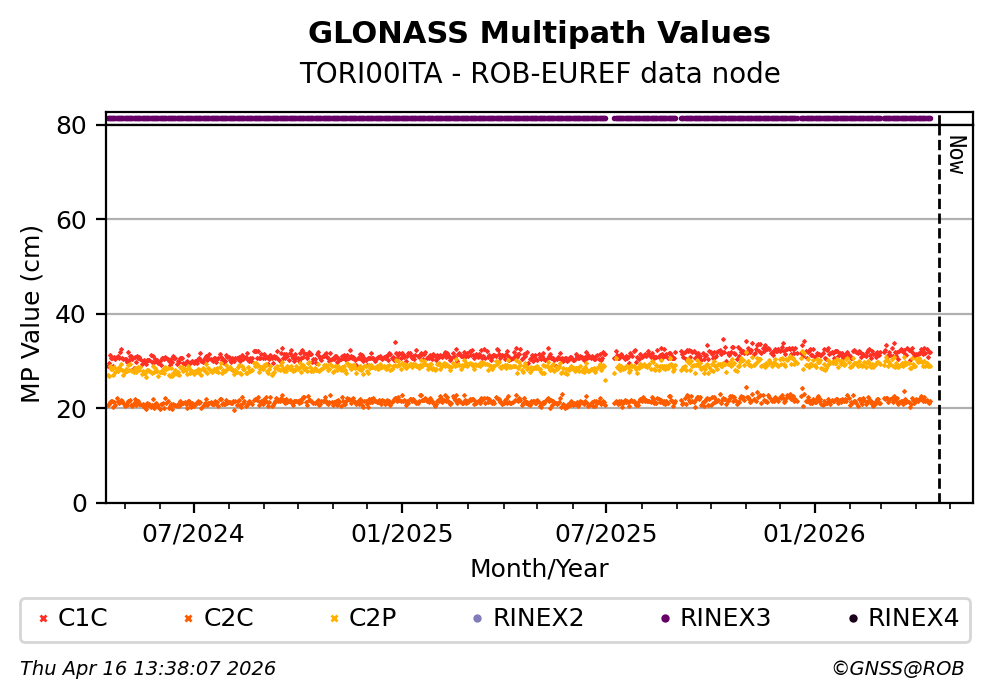Click the 07/2025 x-axis tick label
993x699 pixels.
(x=606, y=534)
